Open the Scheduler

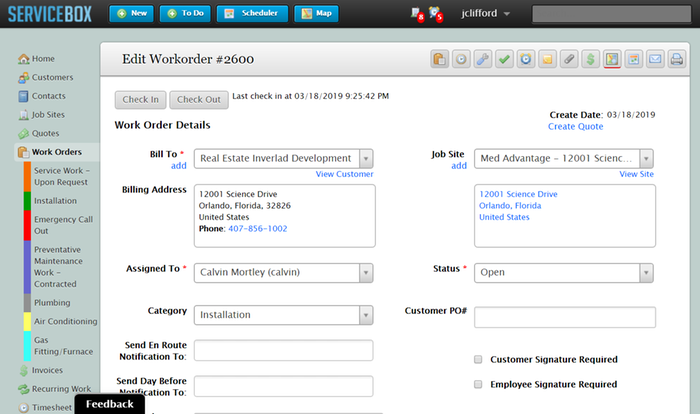tap(252, 13)
